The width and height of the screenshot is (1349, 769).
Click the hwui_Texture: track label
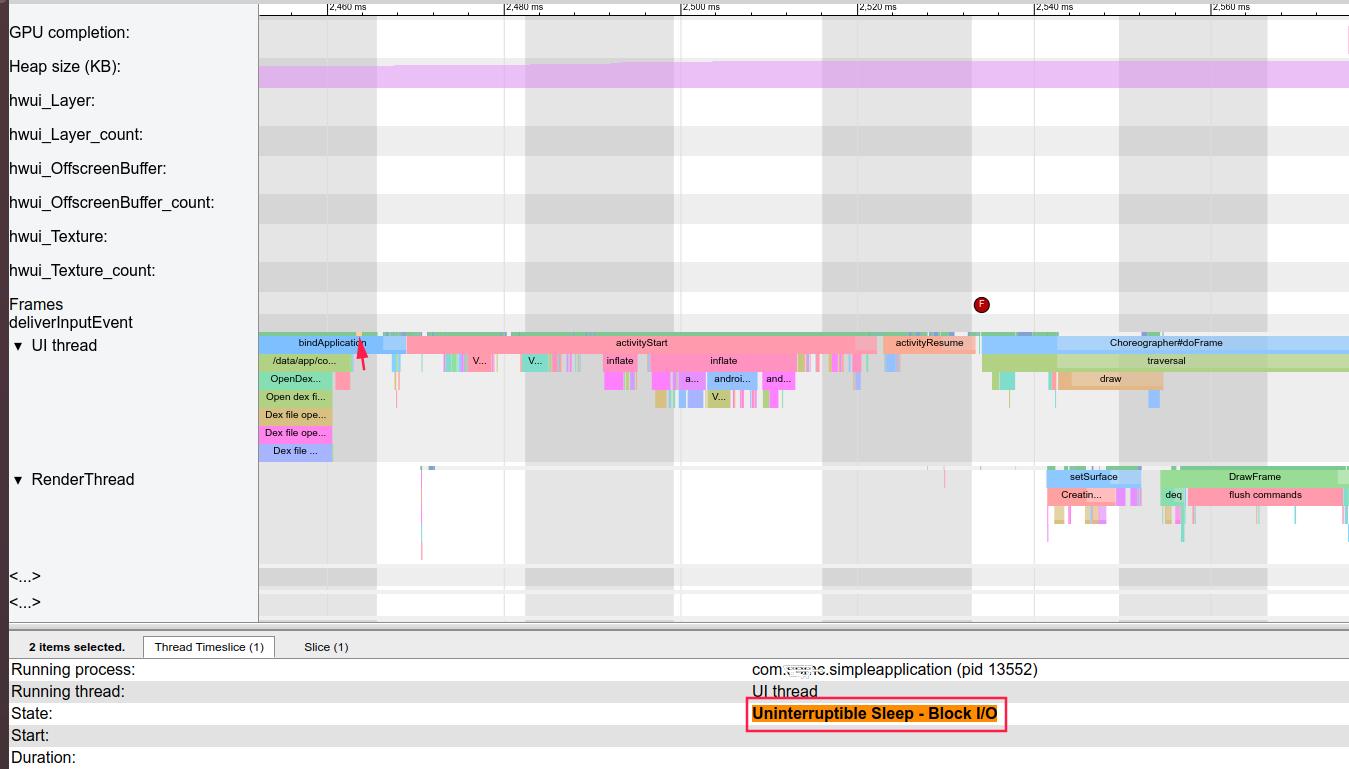[x=58, y=237]
